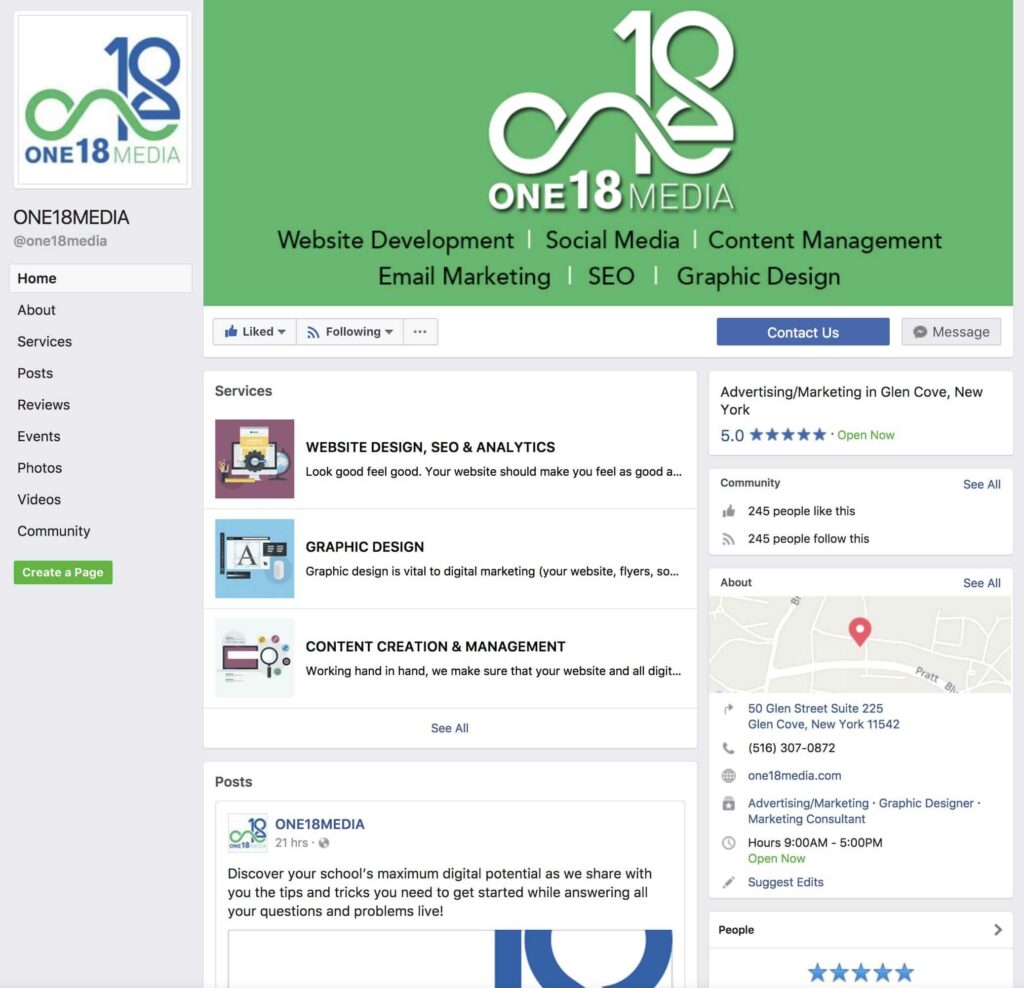Open CONTENT CREATION & MANAGEMENT service title

436,646
